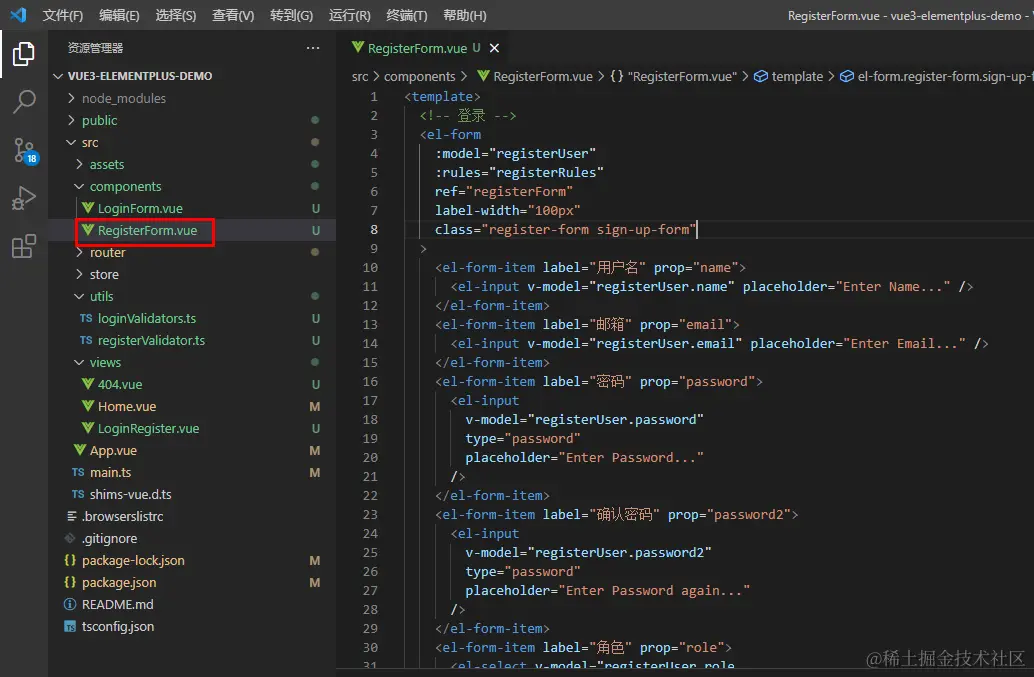Open the 选择(S) menu
Viewport: 1034px width, 677px height.
pos(175,15)
